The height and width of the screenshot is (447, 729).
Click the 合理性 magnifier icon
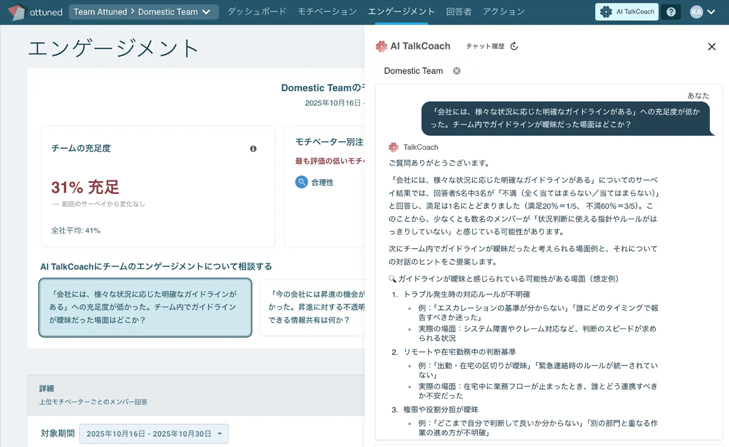point(301,182)
